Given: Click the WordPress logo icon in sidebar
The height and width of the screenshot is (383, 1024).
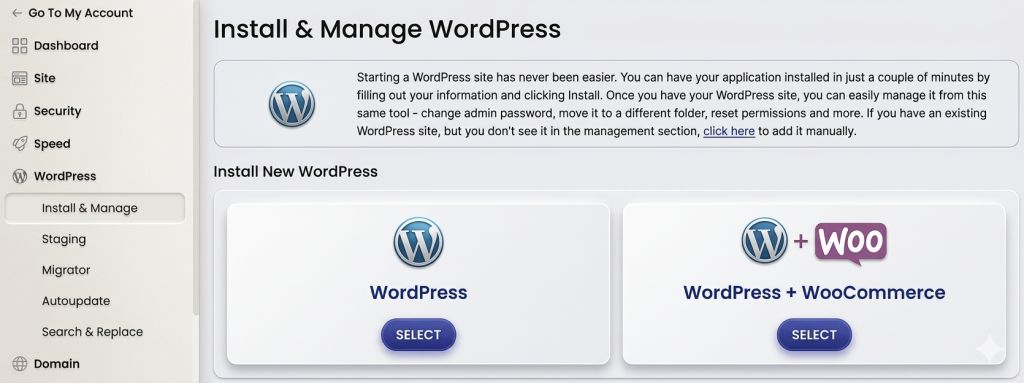Looking at the screenshot, I should 20,176.
